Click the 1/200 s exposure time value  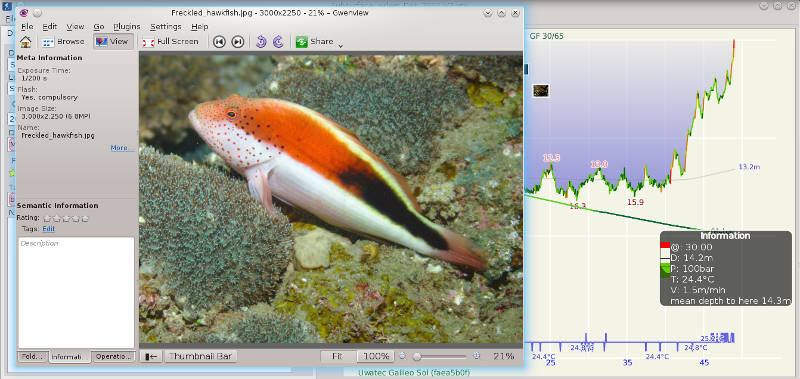[x=34, y=78]
